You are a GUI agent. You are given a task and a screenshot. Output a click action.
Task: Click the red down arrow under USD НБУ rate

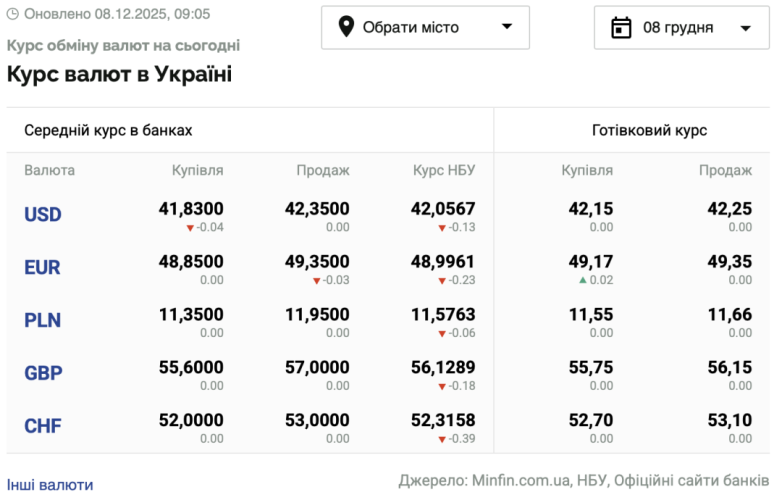tap(441, 228)
